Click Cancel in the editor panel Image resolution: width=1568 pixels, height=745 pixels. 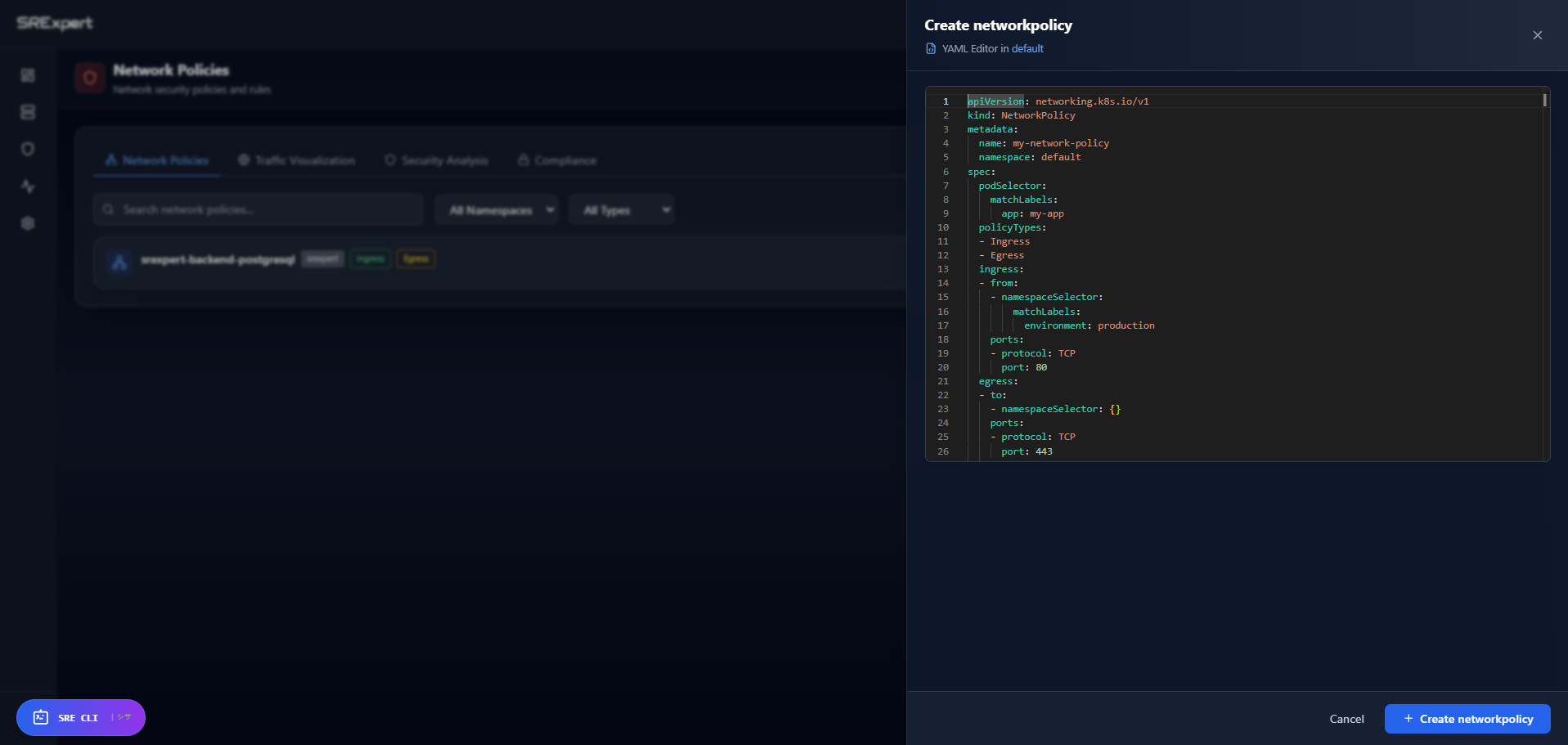(1346, 719)
